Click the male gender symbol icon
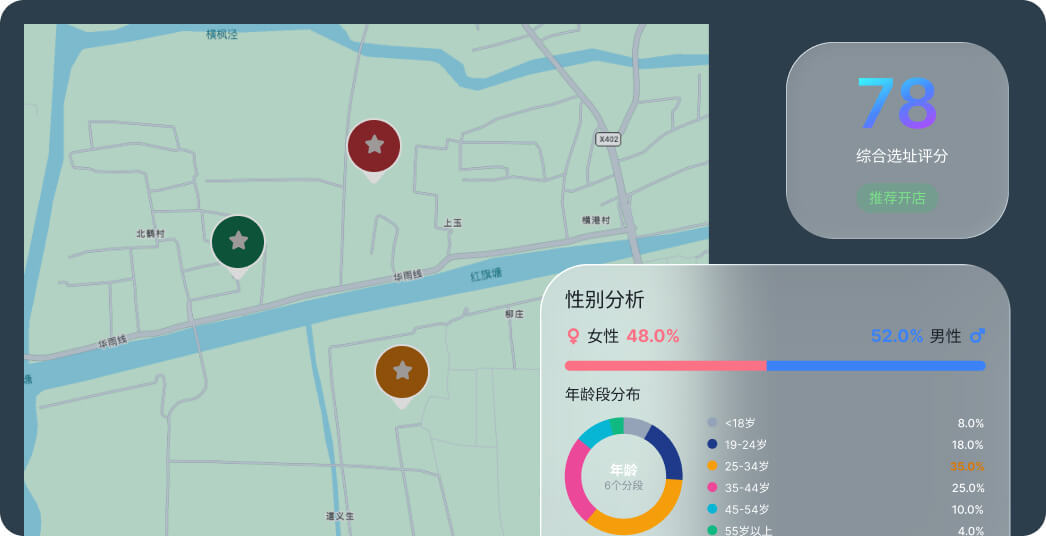This screenshot has width=1046, height=536. coord(977,336)
